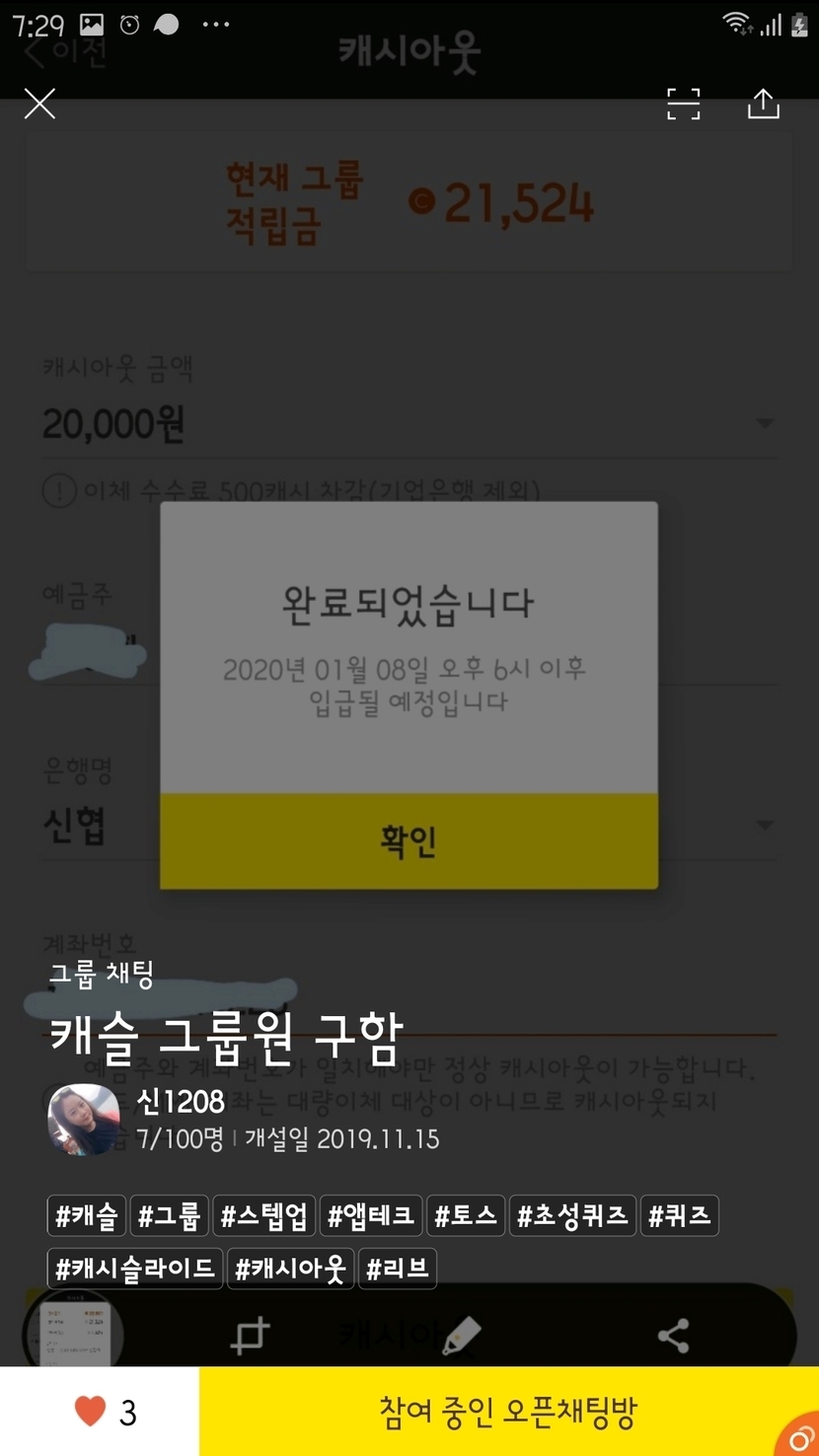819x1456 pixels.
Task: Tap the orange floating icon bottom right
Action: coord(802,1439)
